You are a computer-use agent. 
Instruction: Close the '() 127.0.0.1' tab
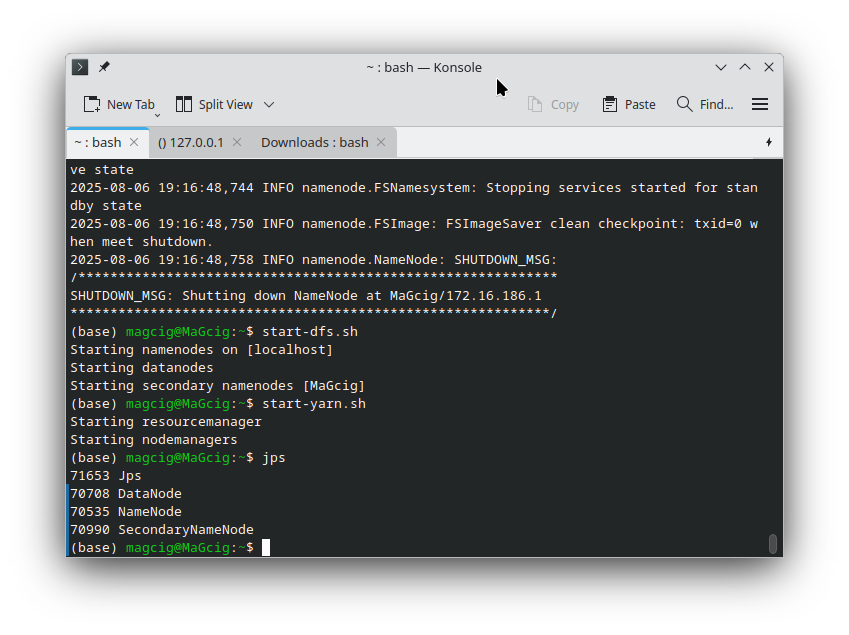click(x=237, y=142)
